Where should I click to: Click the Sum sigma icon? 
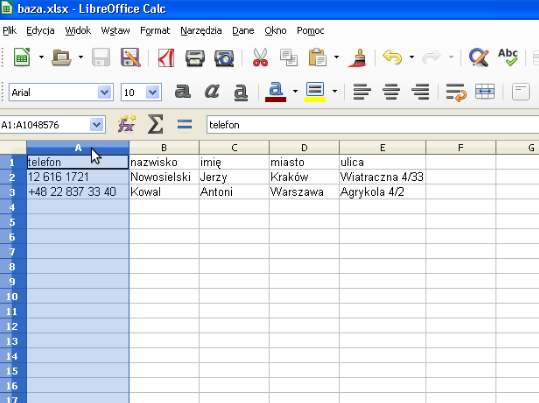pyautogui.click(x=155, y=124)
